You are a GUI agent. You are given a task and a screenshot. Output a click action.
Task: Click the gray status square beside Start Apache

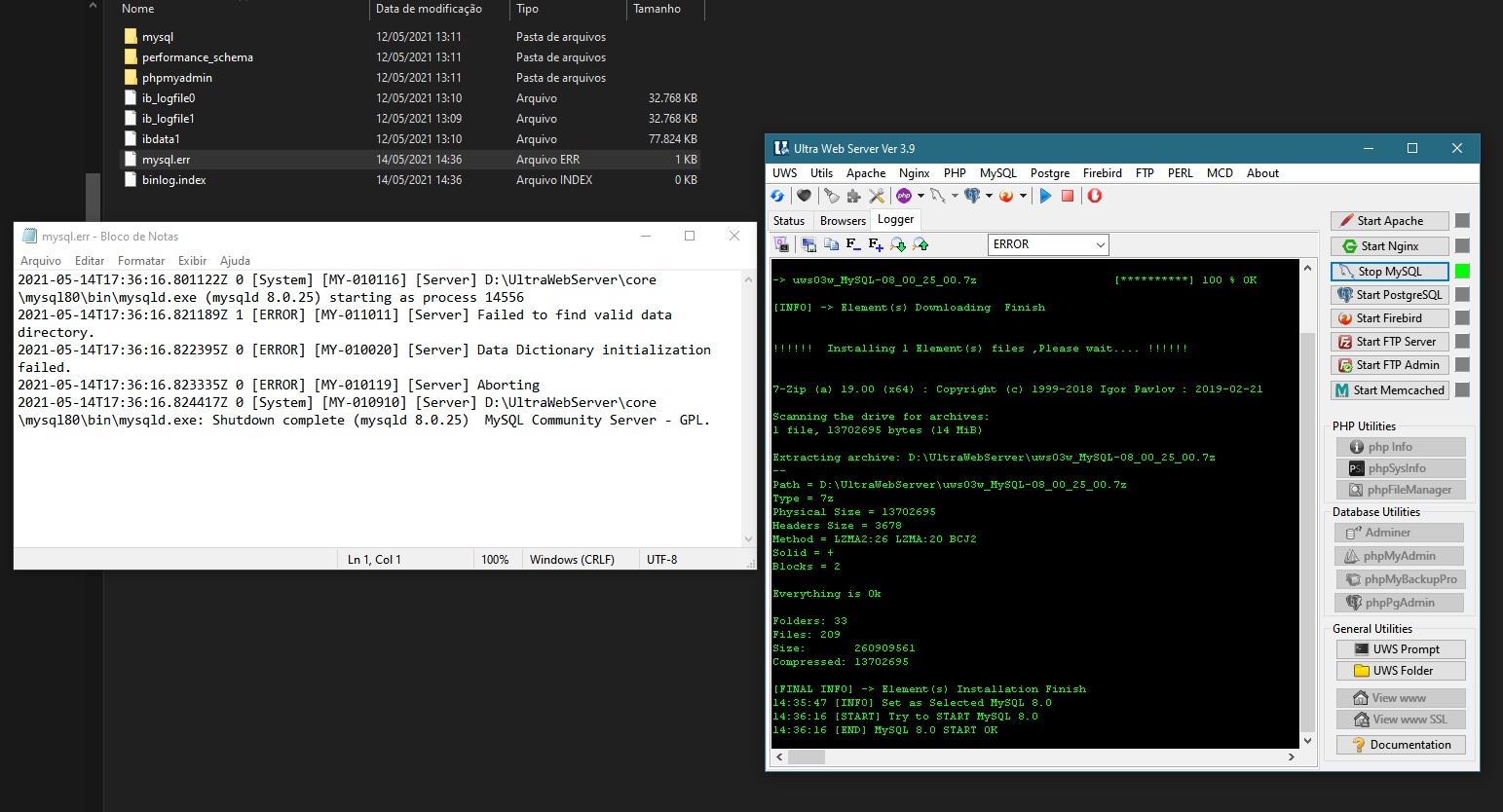(x=1462, y=221)
